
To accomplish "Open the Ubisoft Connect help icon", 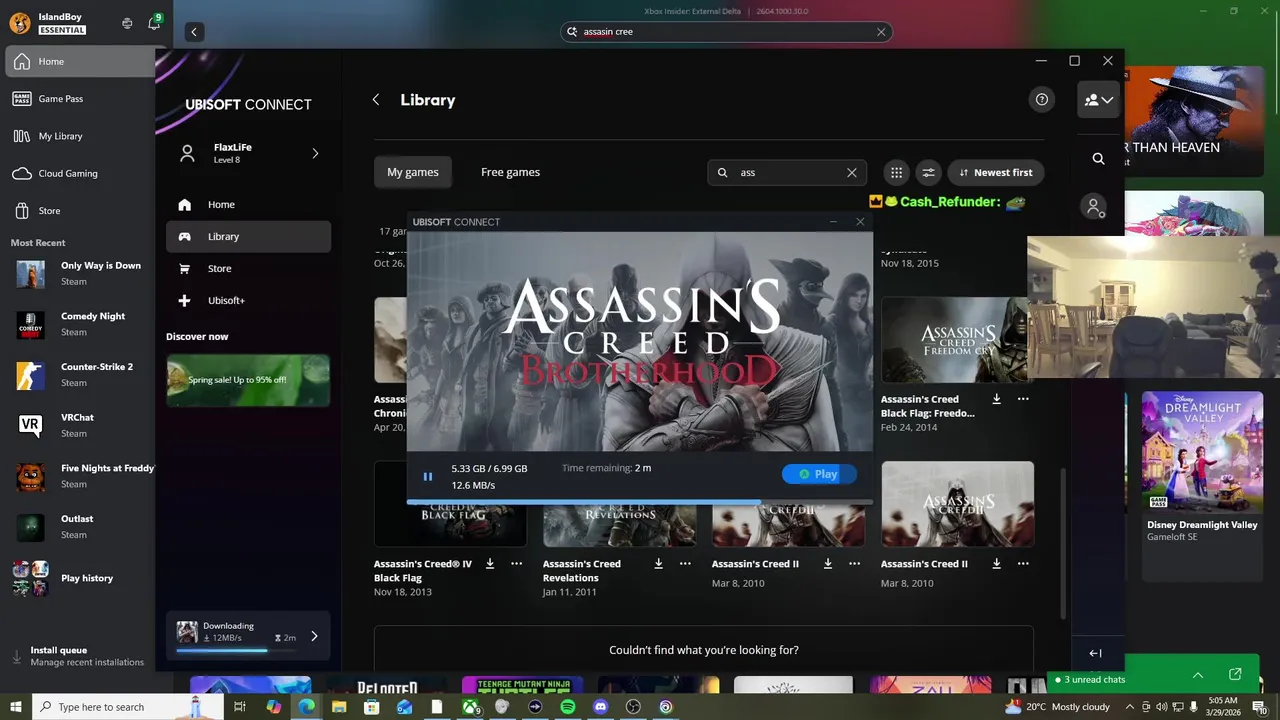I will click(1042, 99).
